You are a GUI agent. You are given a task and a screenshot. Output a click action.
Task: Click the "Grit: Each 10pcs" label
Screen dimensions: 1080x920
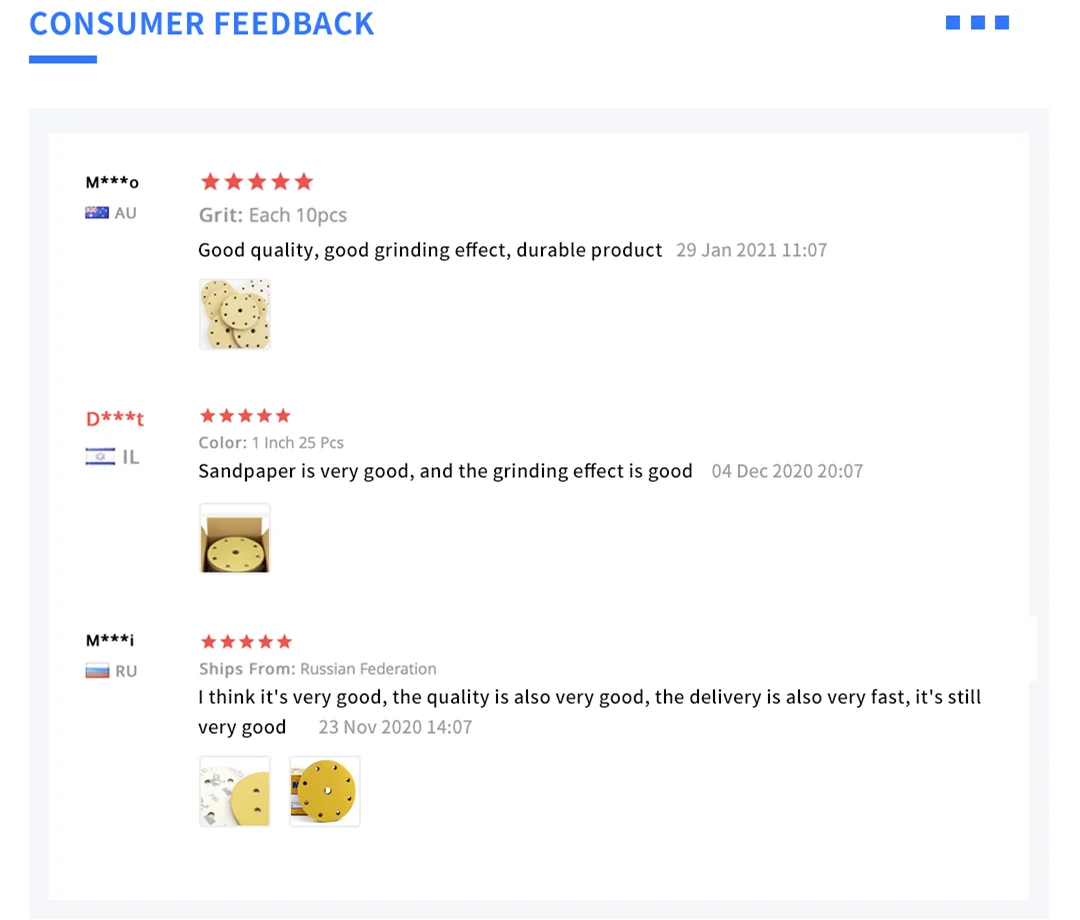pyautogui.click(x=273, y=215)
